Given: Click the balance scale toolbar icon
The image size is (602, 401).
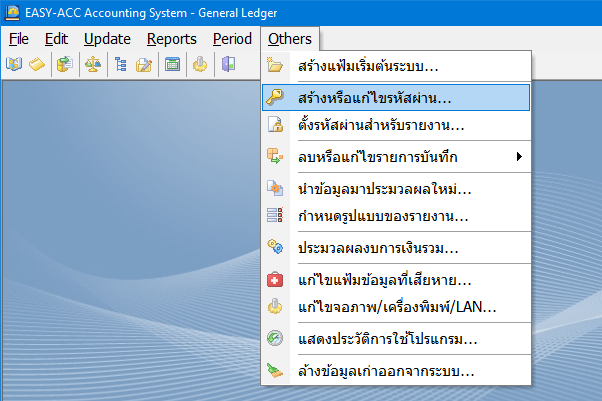Looking at the screenshot, I should click(92, 65).
